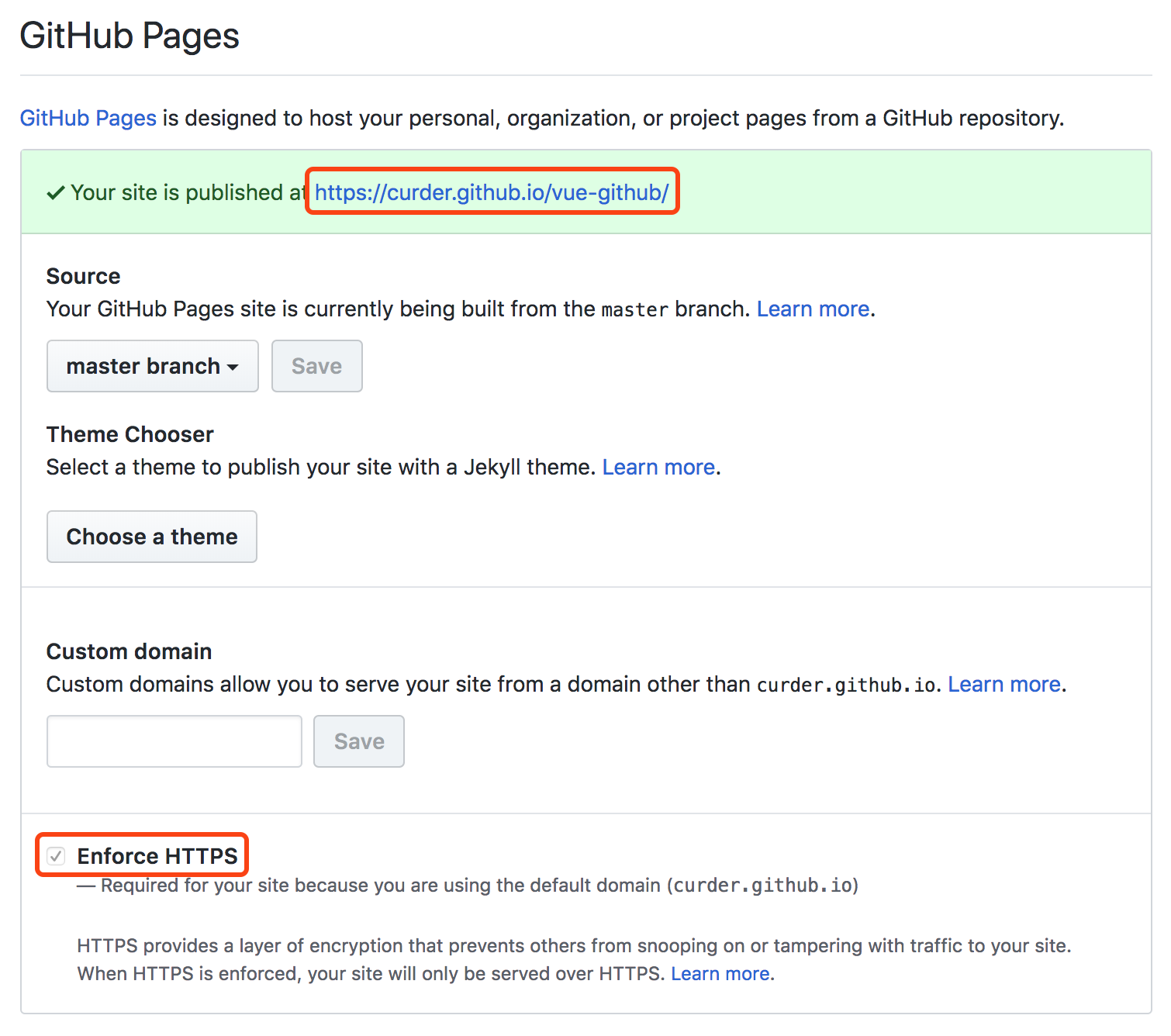Open the published curder.github.io/vue-github site link

click(491, 192)
